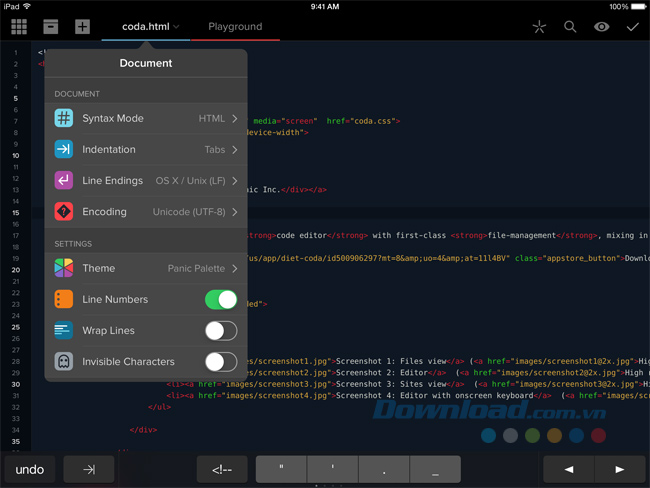The image size is (650, 488).
Task: Disable the Line Numbers switch
Action: click(221, 299)
